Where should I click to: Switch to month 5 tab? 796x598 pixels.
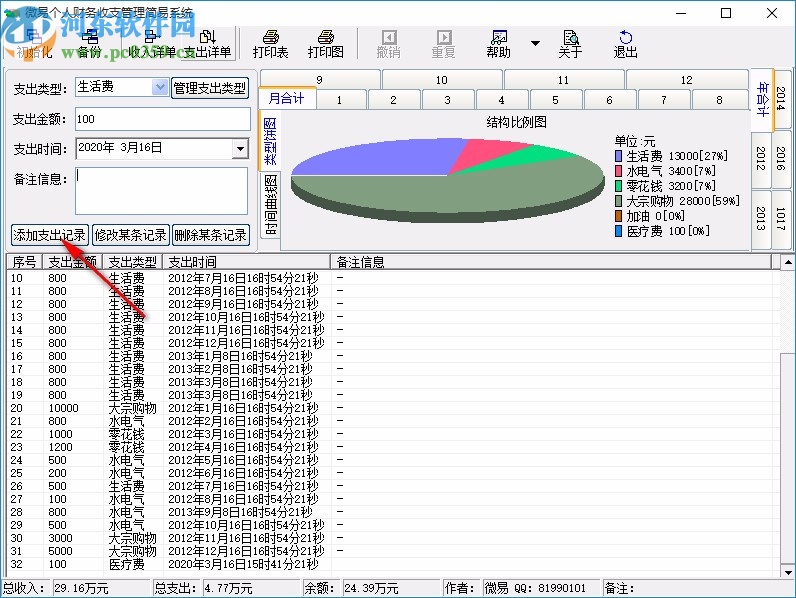tap(555, 100)
